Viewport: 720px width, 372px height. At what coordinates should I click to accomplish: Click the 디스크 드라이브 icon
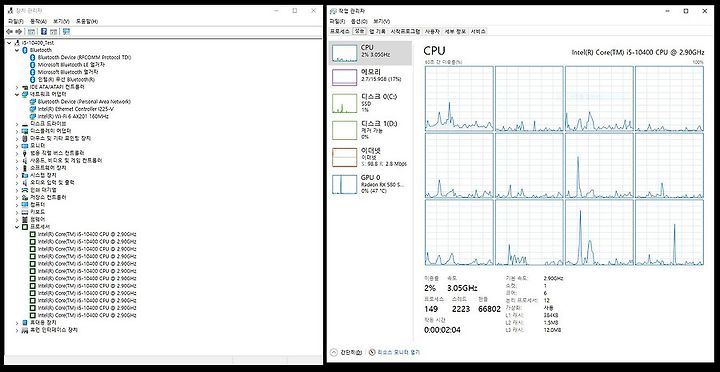tap(25, 124)
